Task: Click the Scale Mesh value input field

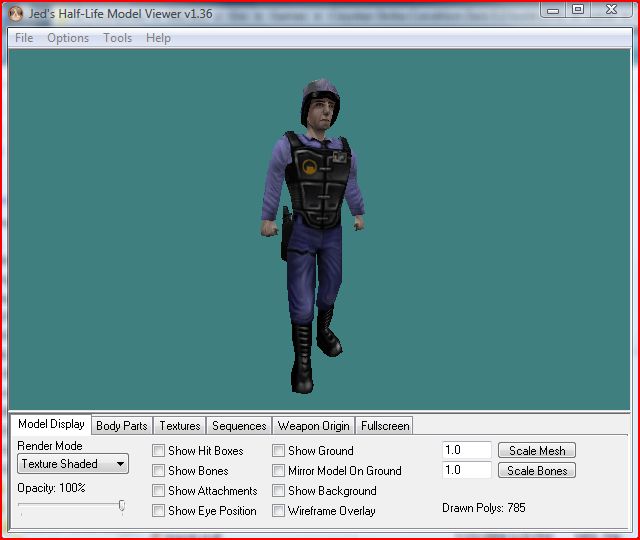Action: (467, 450)
